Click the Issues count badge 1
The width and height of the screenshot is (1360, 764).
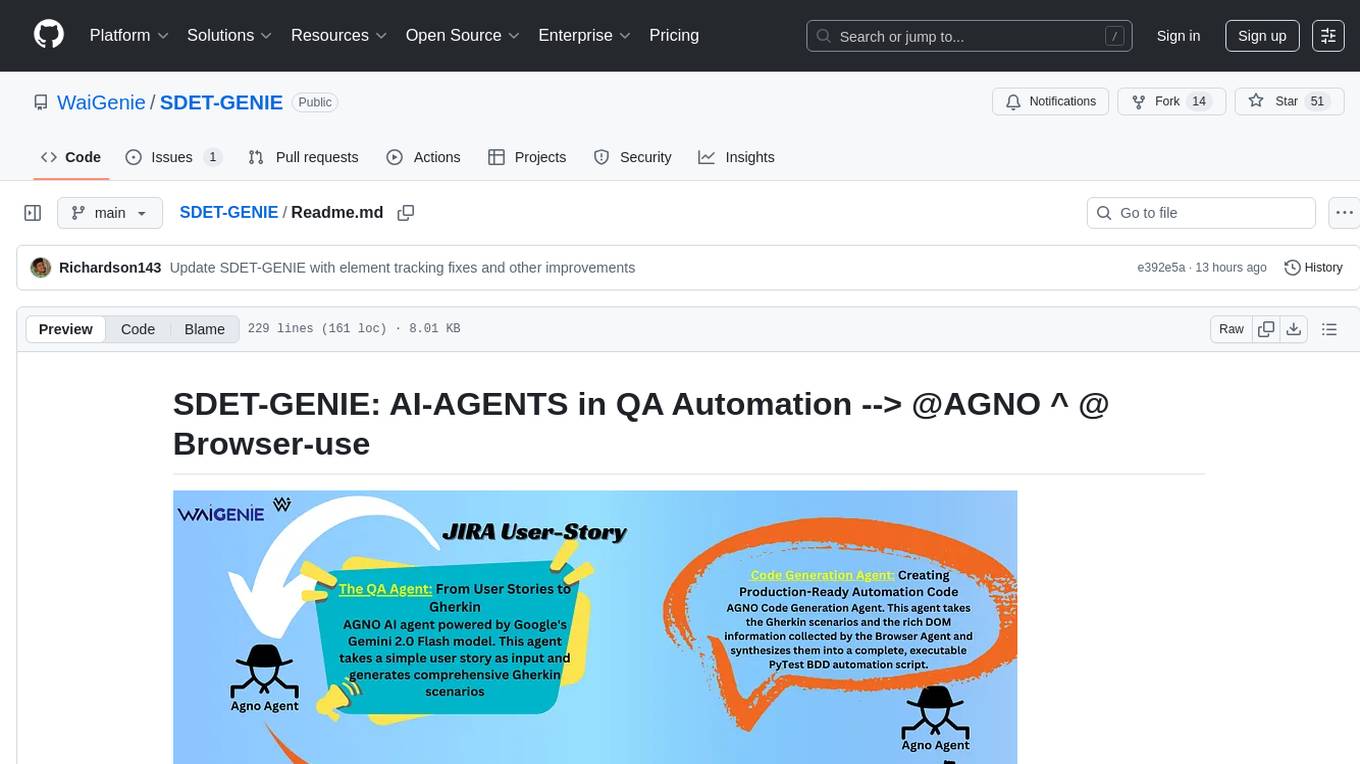click(x=212, y=157)
